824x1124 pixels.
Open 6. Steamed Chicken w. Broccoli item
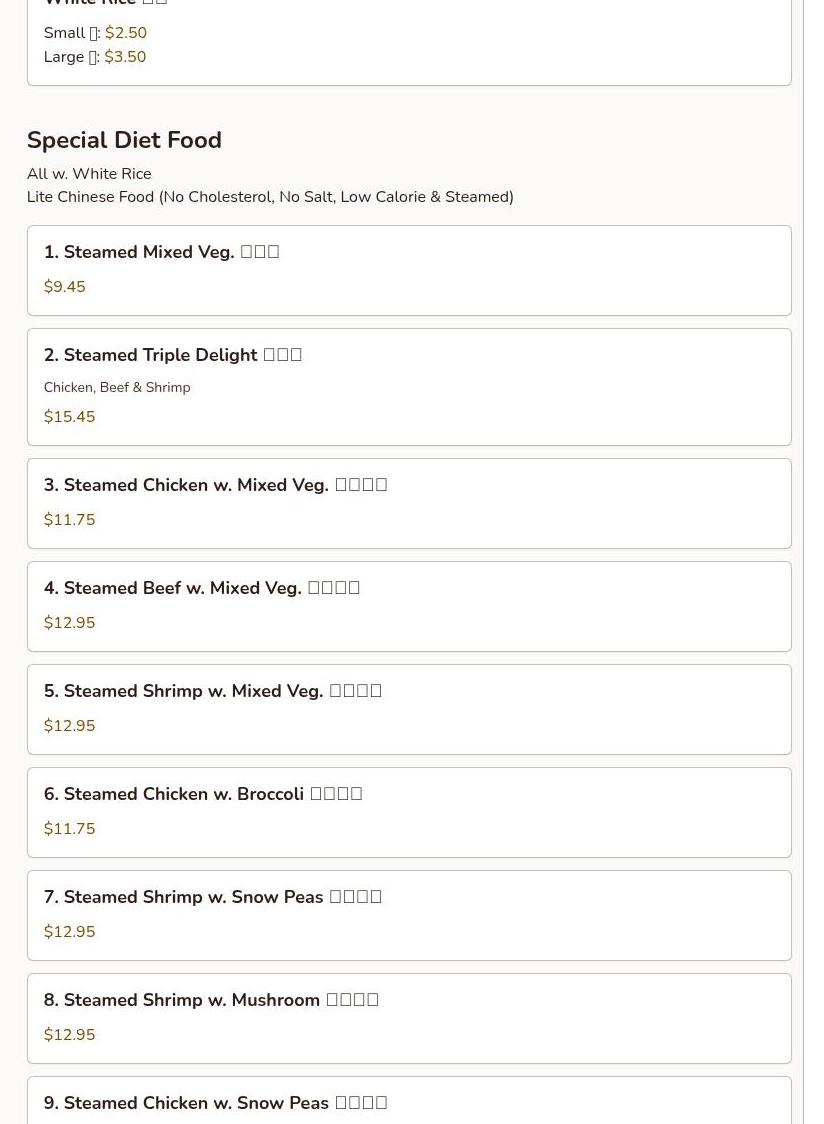(409, 812)
